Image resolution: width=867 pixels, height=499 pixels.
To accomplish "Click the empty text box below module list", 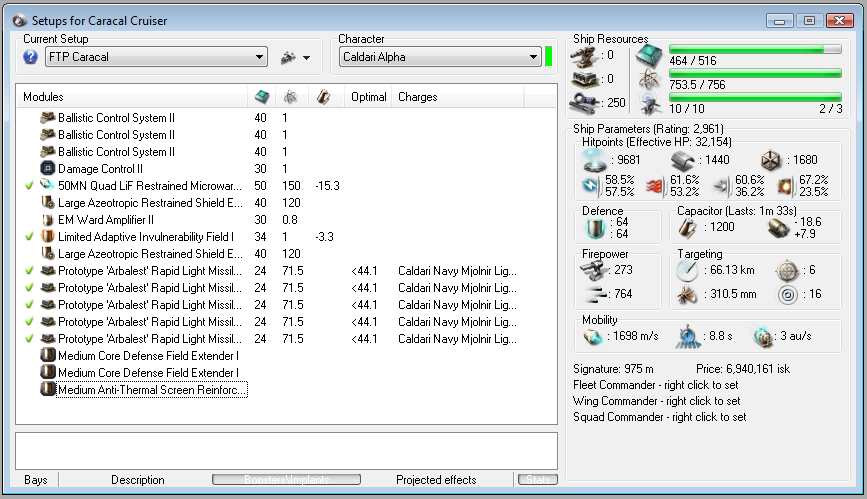I will (286, 451).
